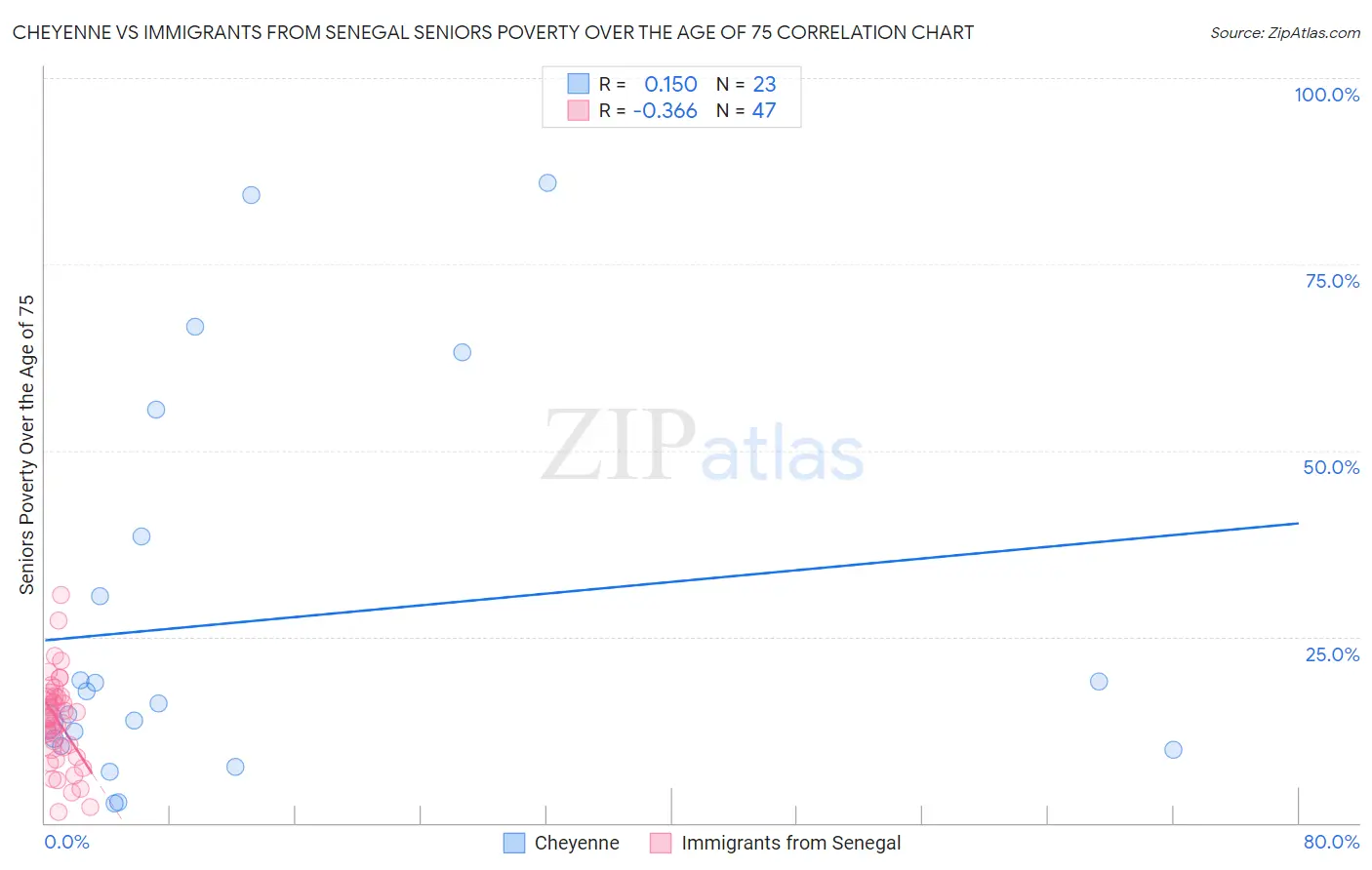Click the blue swatch beside R = 0.150
This screenshot has height=870, width=1372.
[579, 84]
